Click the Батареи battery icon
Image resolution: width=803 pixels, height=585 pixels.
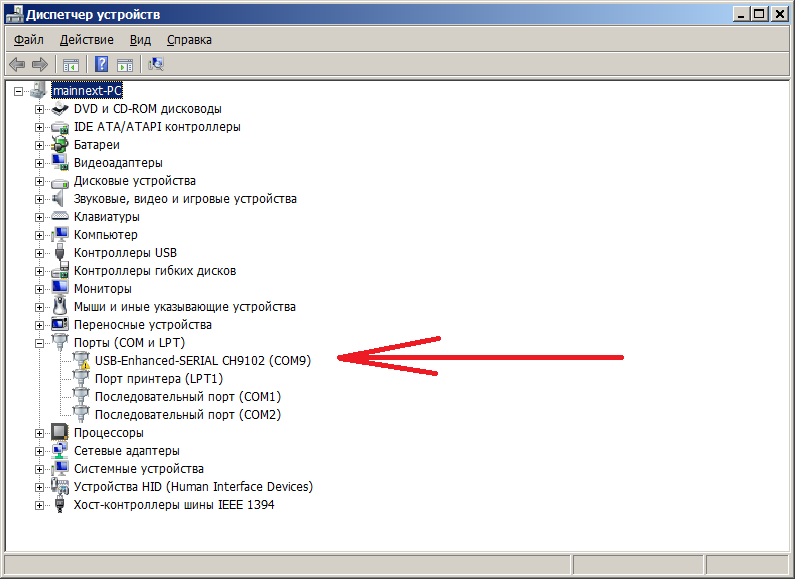60,145
